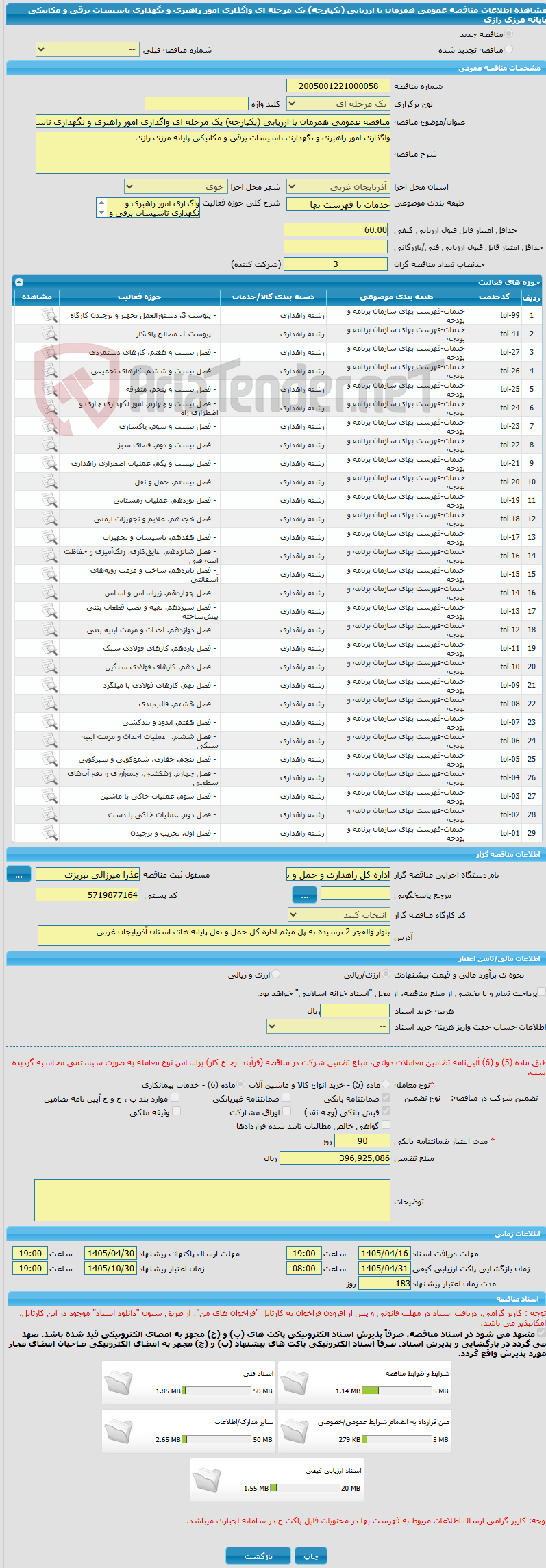Click the کلید واژه input field
The width and height of the screenshot is (546, 1568).
(197, 103)
